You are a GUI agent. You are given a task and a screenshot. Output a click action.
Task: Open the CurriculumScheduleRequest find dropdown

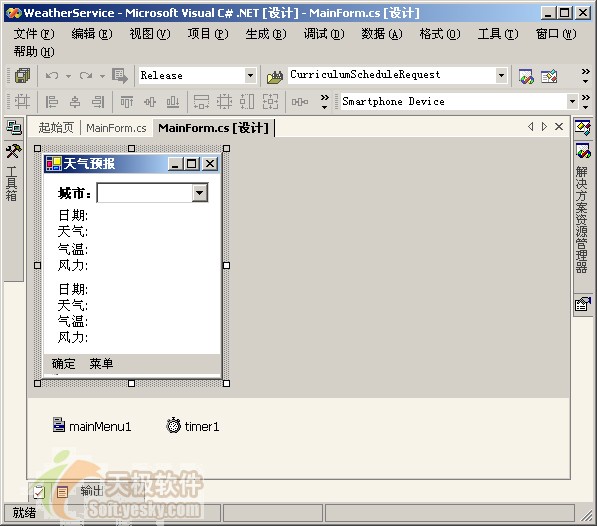tap(501, 75)
